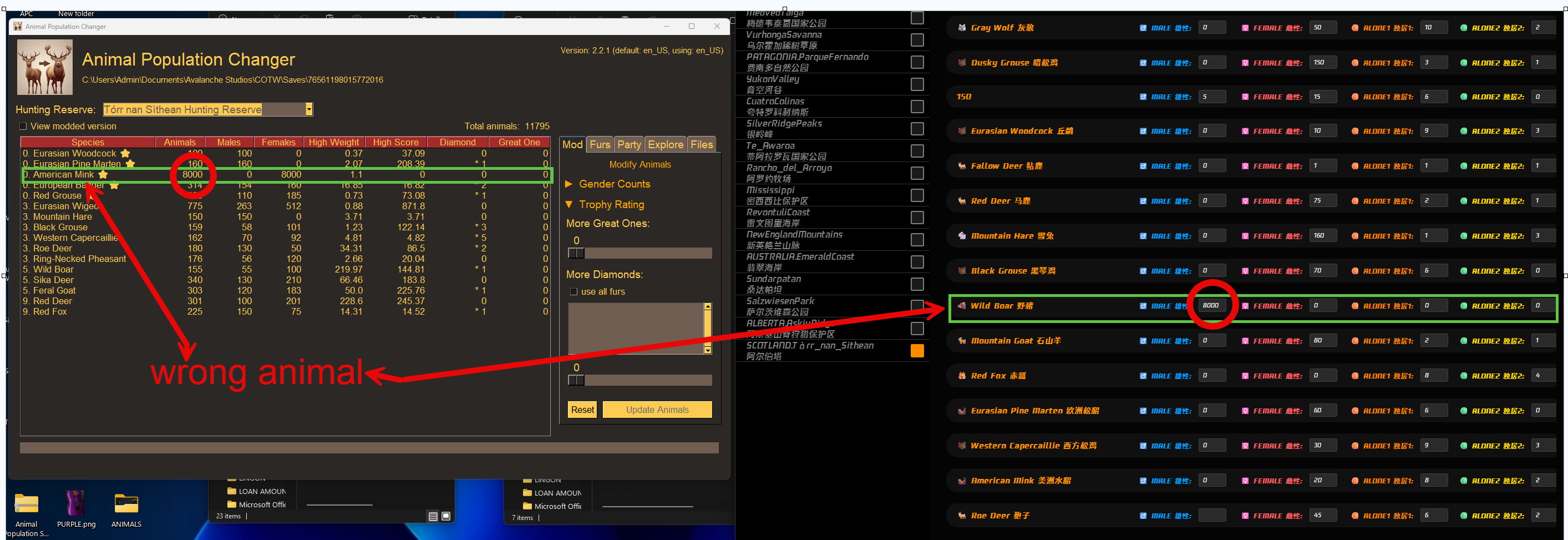The width and height of the screenshot is (1568, 540).
Task: Check the VurhongaSavanna reserve box
Action: coord(917,39)
